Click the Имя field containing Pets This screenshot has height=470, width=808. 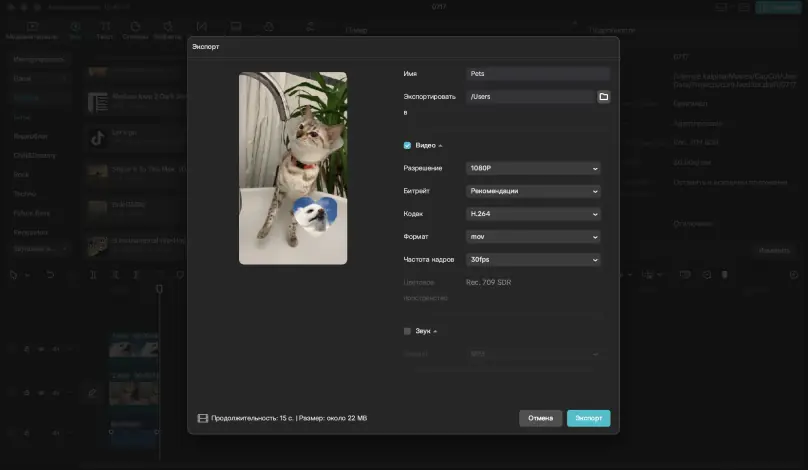pyautogui.click(x=538, y=74)
